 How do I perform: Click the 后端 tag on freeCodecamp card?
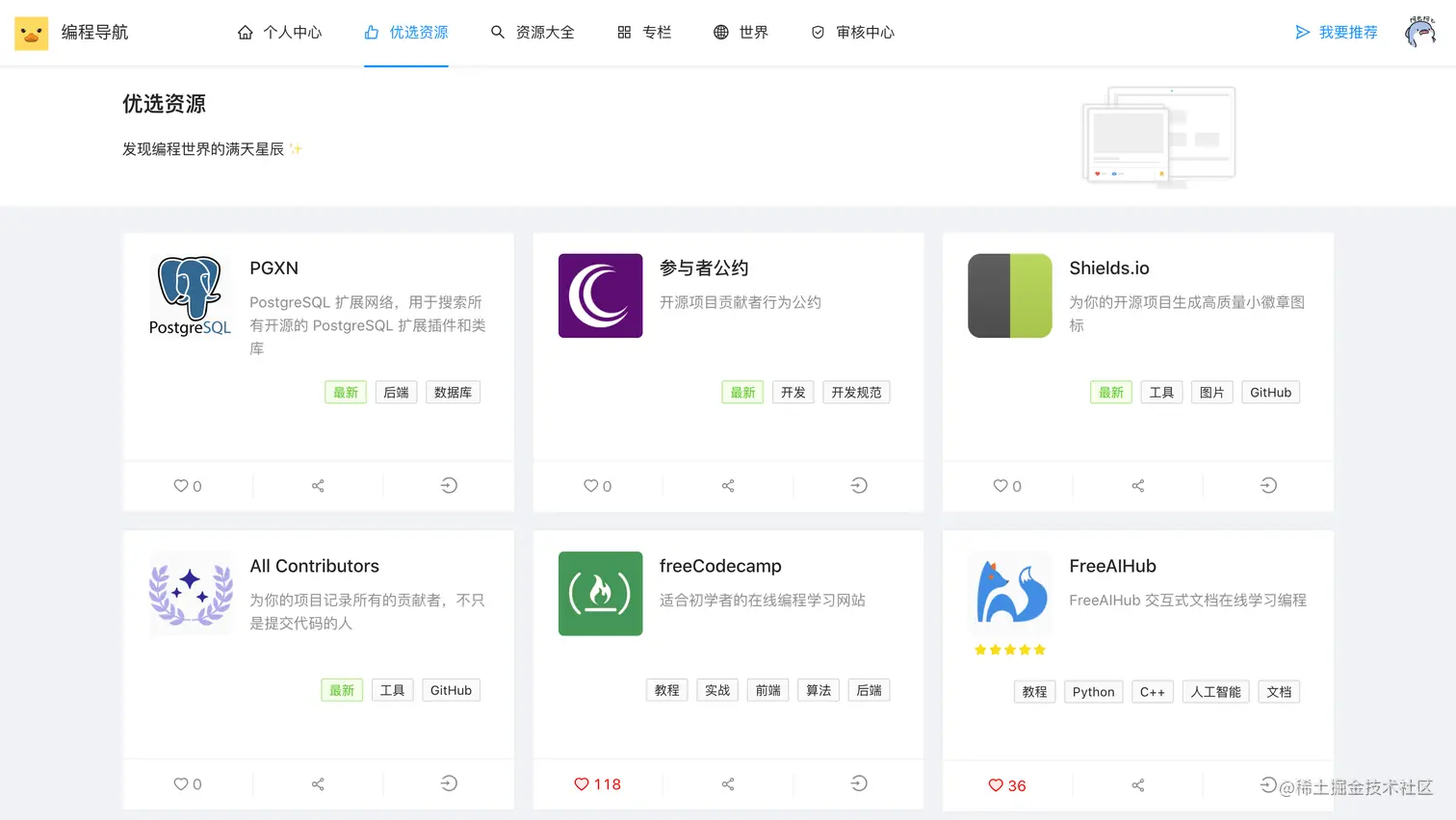[x=869, y=690]
